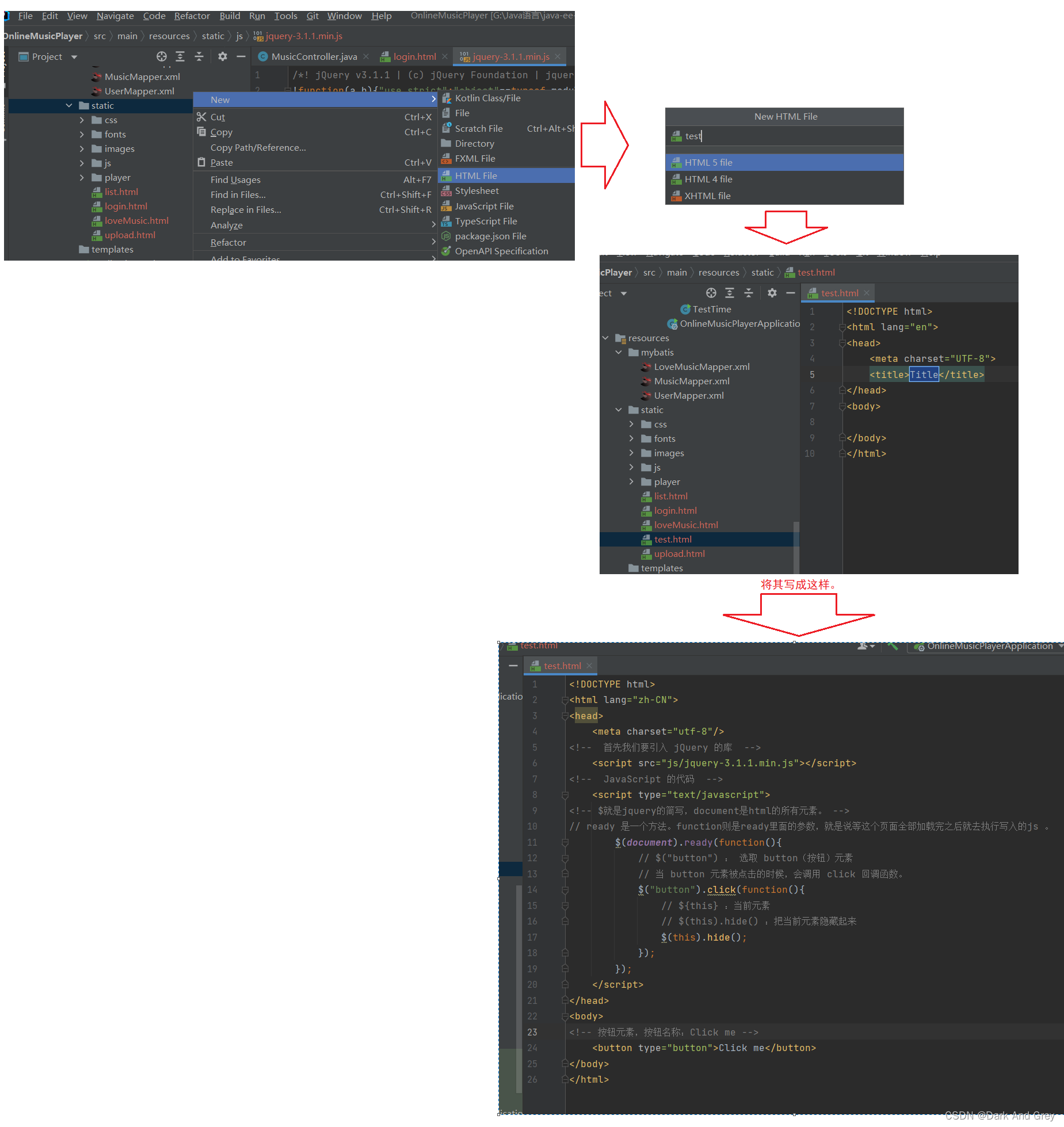Select XHTML file template
The image size is (1064, 1127).
(784, 196)
